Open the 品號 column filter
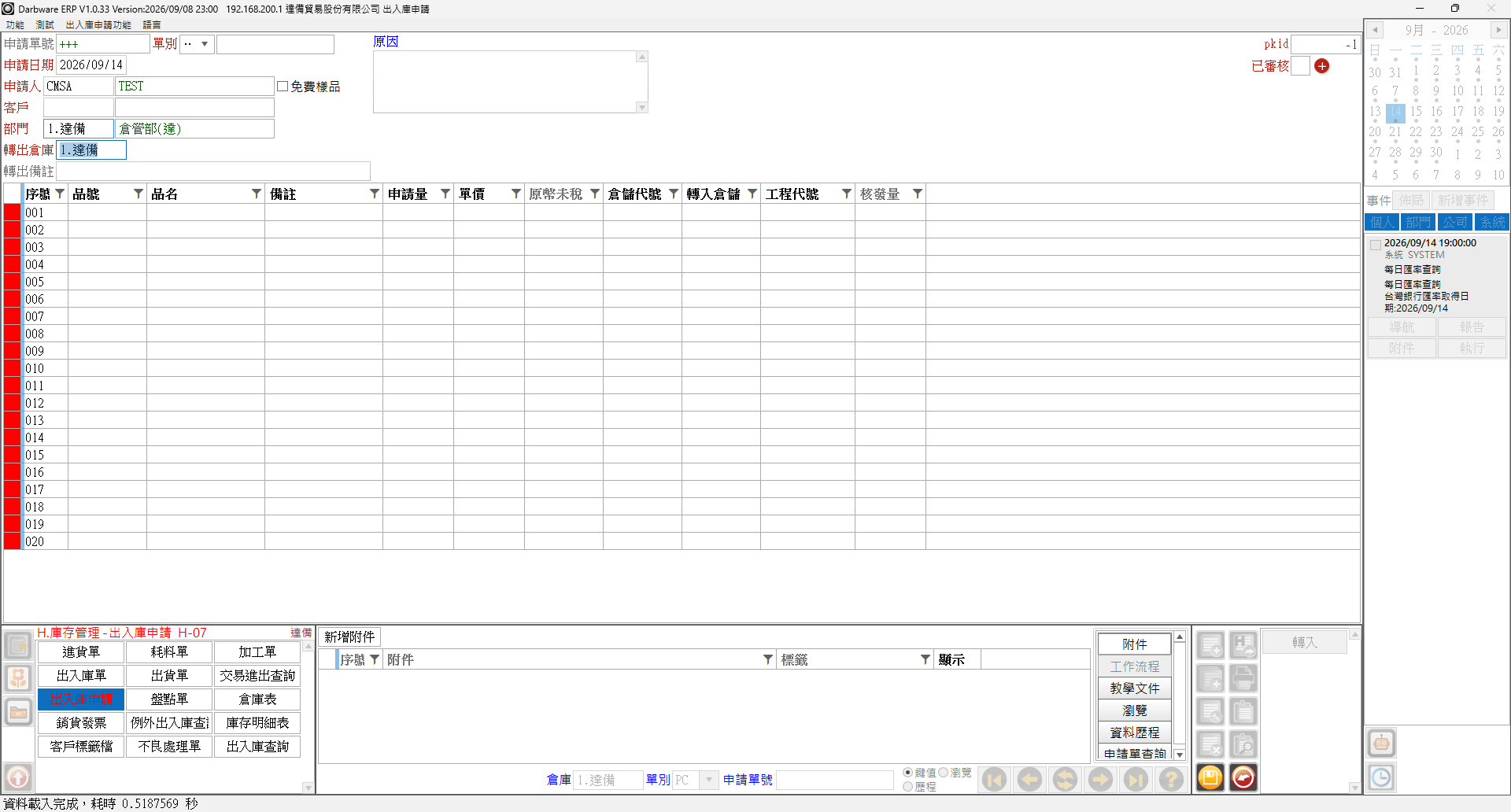 (x=139, y=194)
